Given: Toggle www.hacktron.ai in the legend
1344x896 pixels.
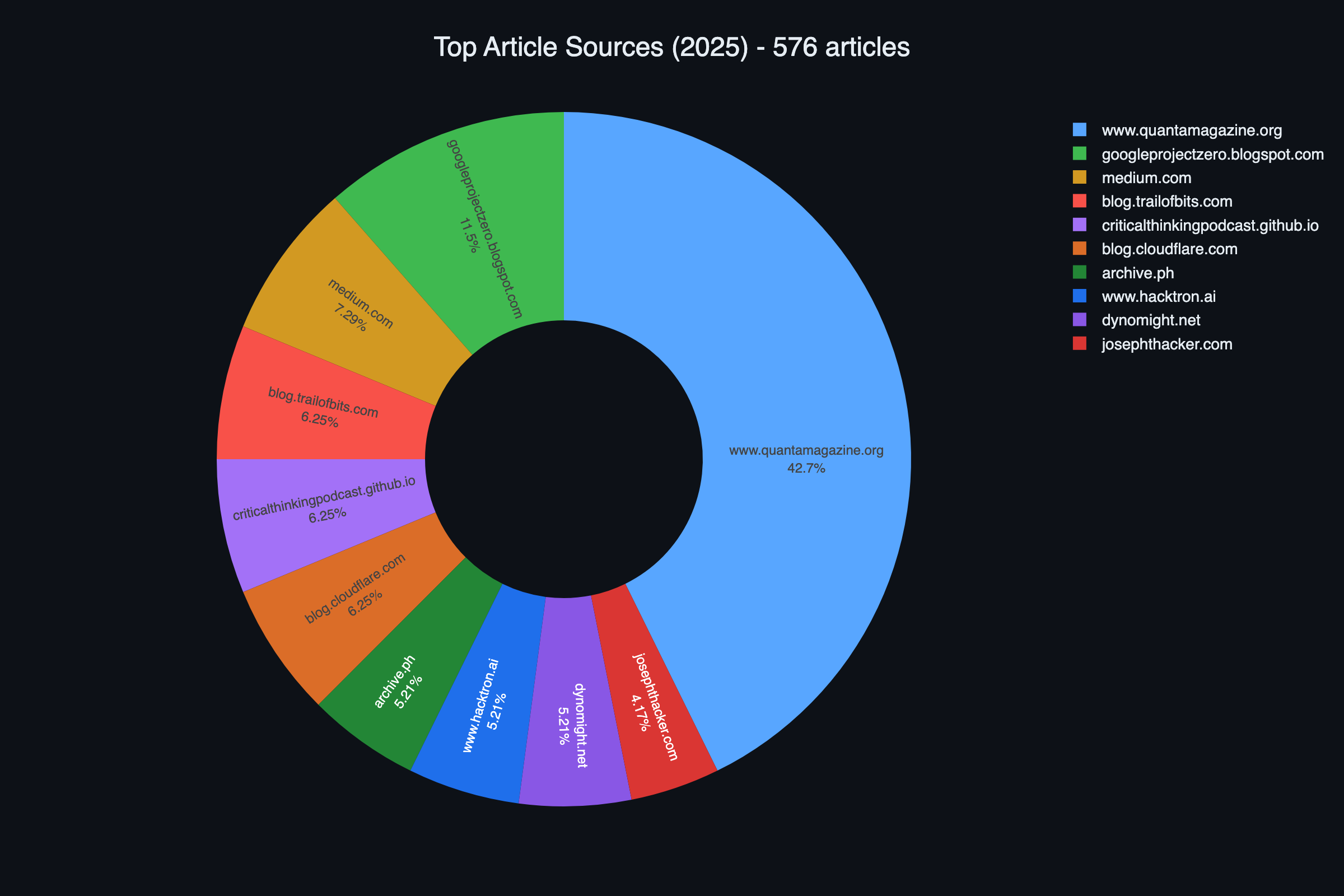Looking at the screenshot, I should pos(1158,297).
